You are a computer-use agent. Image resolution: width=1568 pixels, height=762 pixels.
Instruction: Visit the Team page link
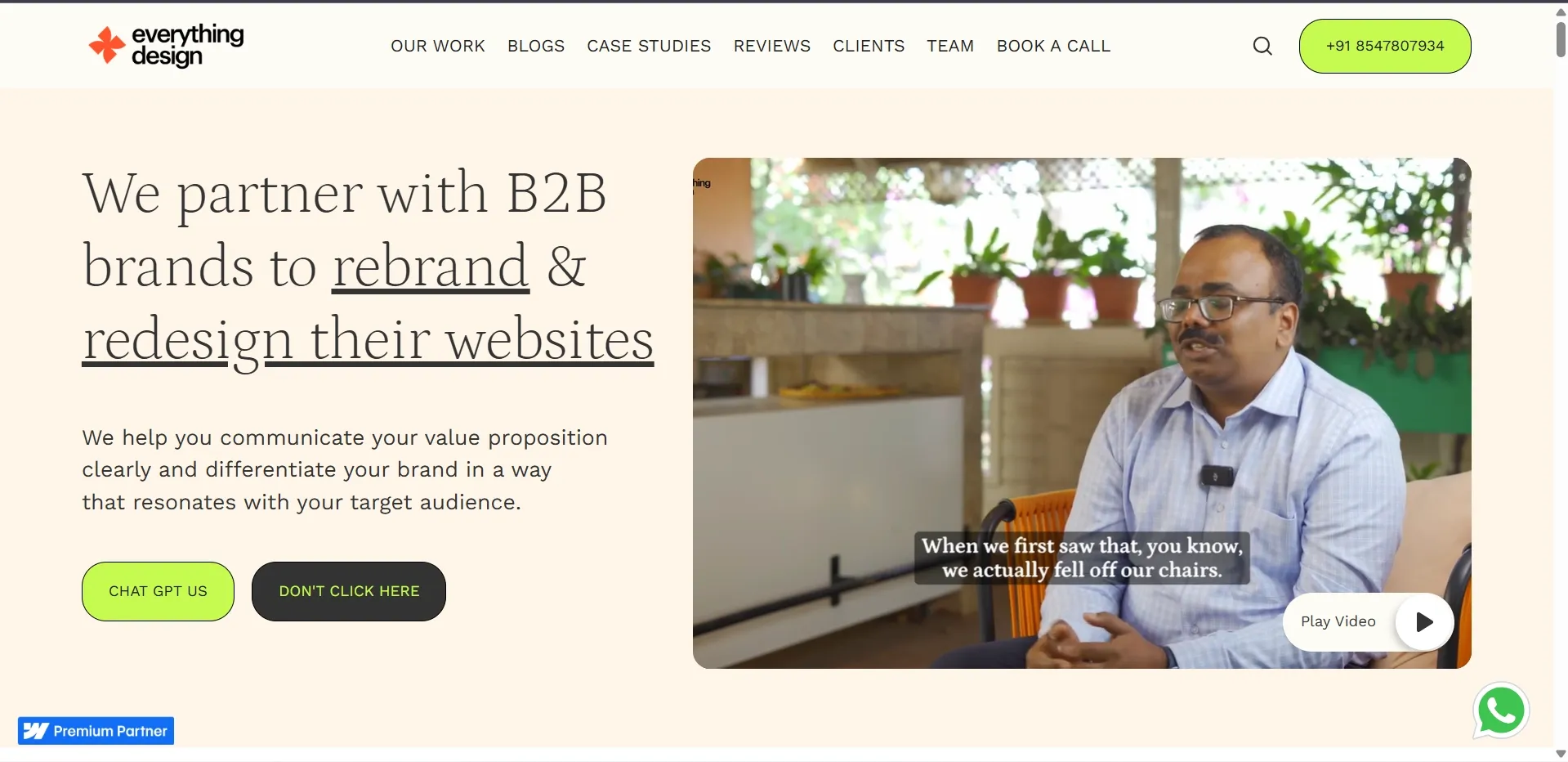(x=950, y=47)
